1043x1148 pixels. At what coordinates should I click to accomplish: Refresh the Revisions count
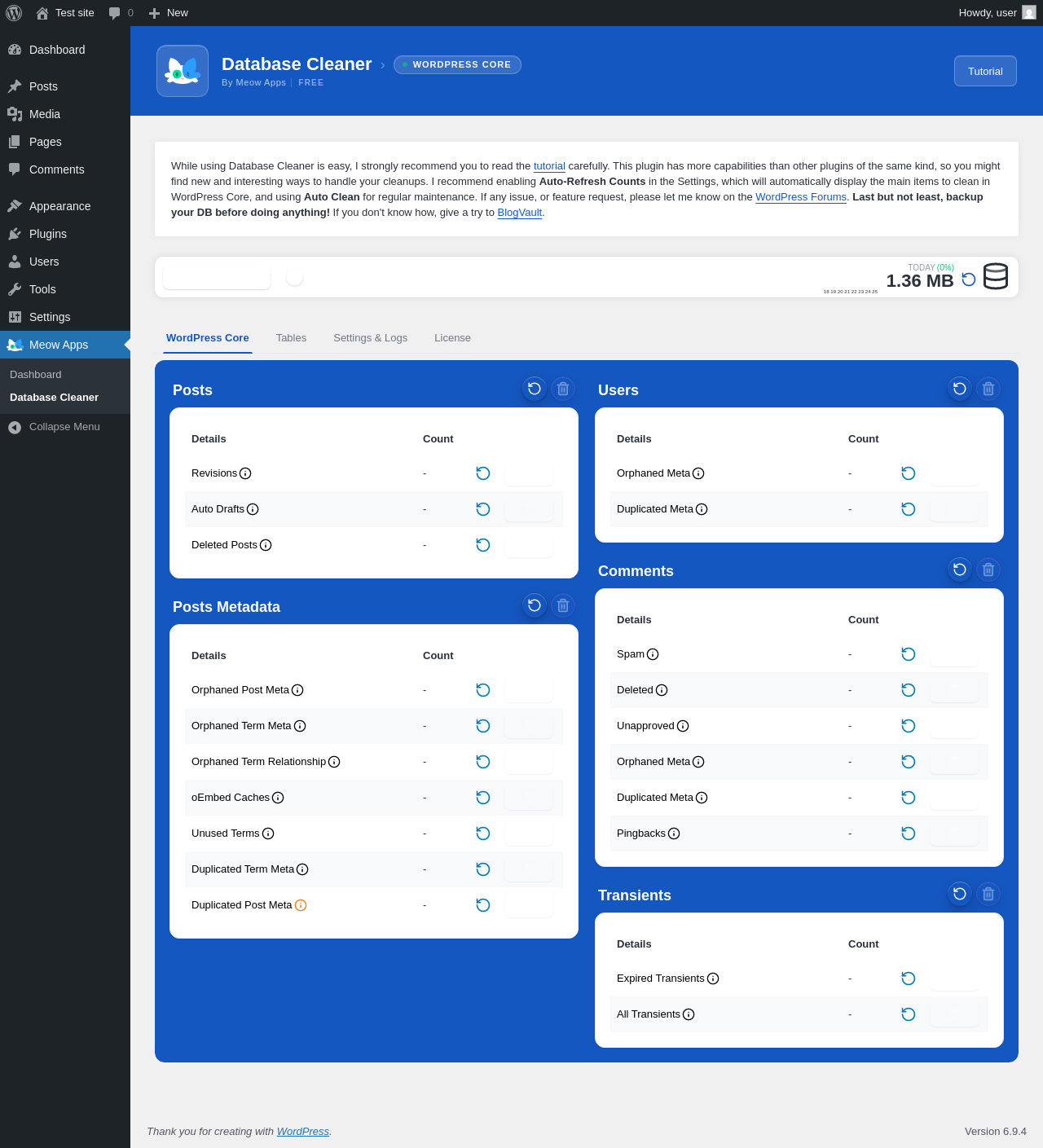point(483,473)
